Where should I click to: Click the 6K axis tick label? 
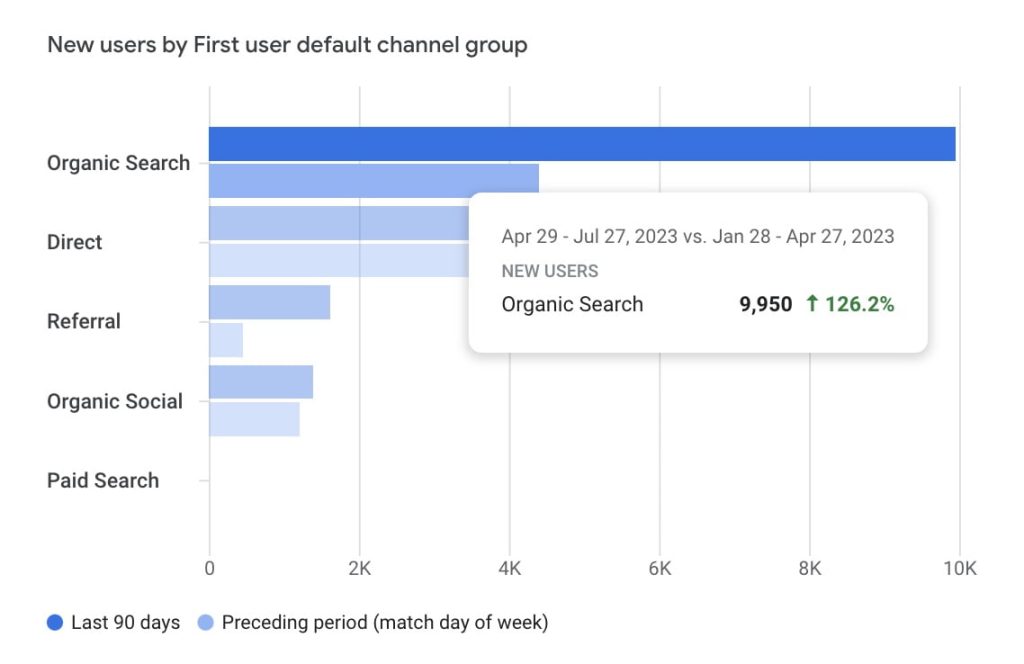[660, 569]
